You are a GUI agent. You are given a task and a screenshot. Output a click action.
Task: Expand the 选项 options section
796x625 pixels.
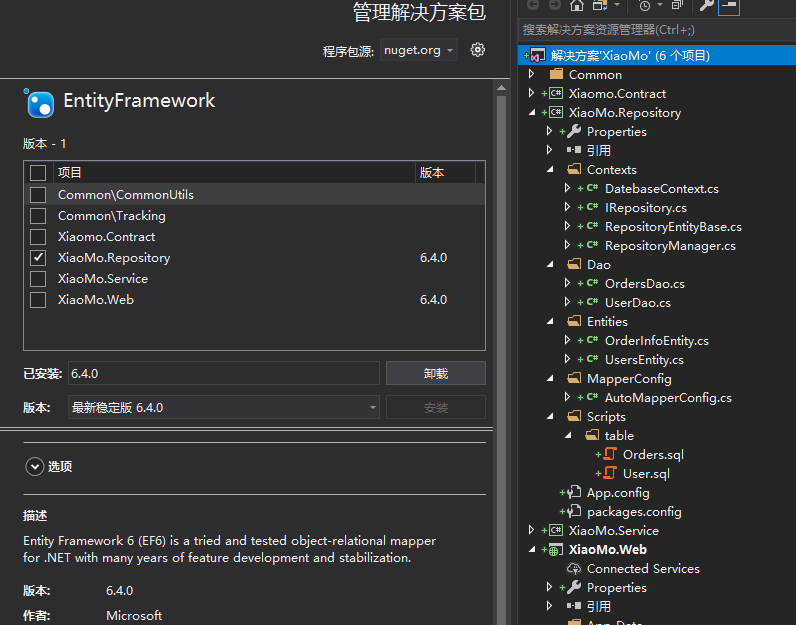pos(35,466)
